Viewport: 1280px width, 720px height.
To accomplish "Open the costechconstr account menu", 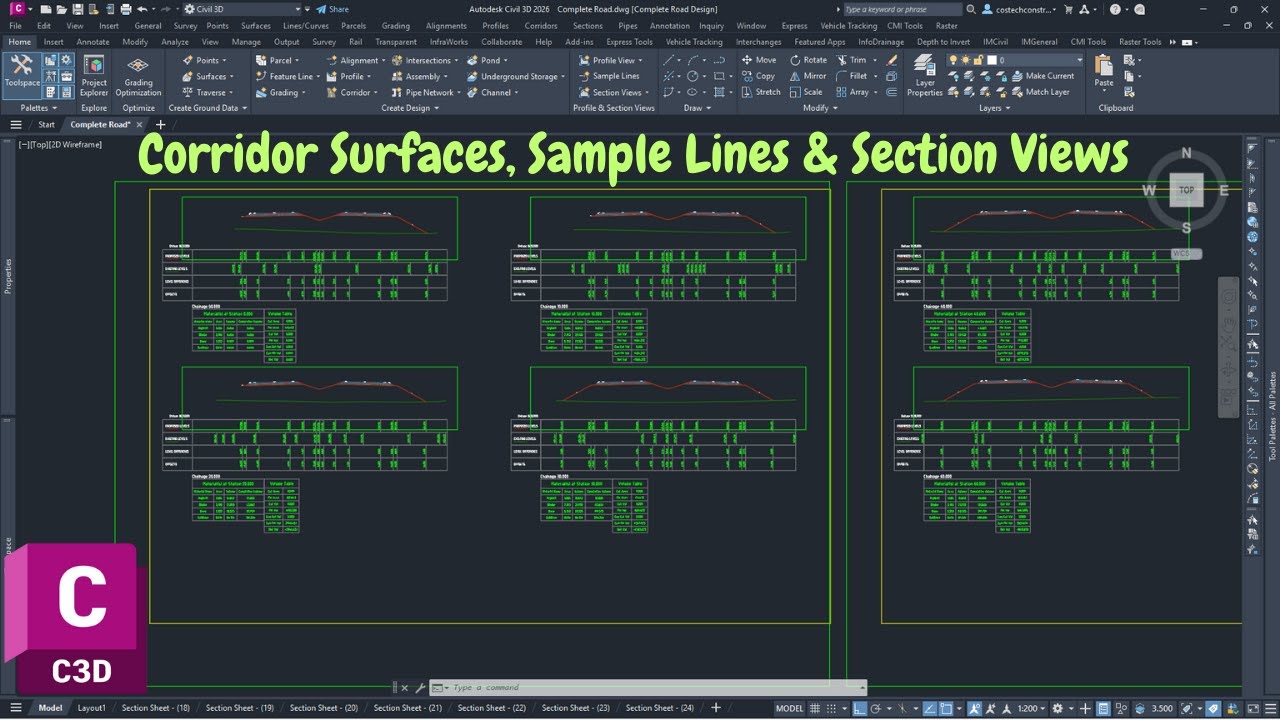I will (x=1021, y=9).
